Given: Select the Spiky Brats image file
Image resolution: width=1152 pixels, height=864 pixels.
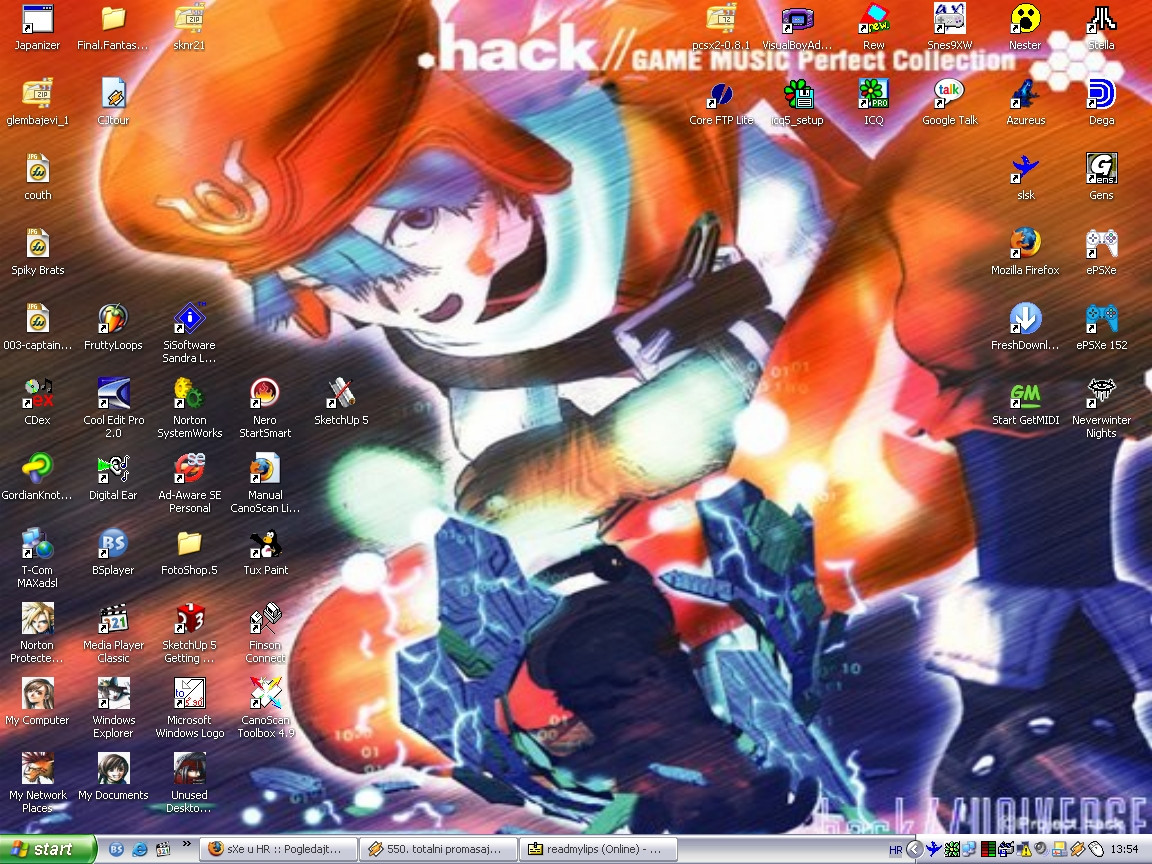Looking at the screenshot, I should click(37, 252).
